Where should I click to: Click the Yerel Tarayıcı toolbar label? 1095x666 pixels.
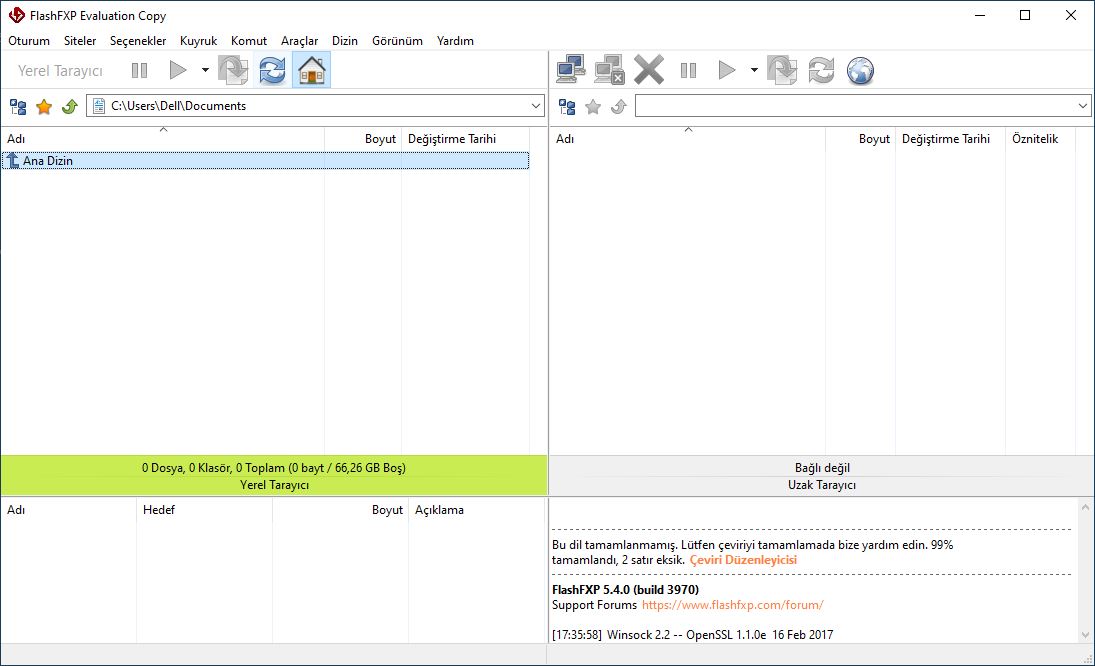pos(60,71)
